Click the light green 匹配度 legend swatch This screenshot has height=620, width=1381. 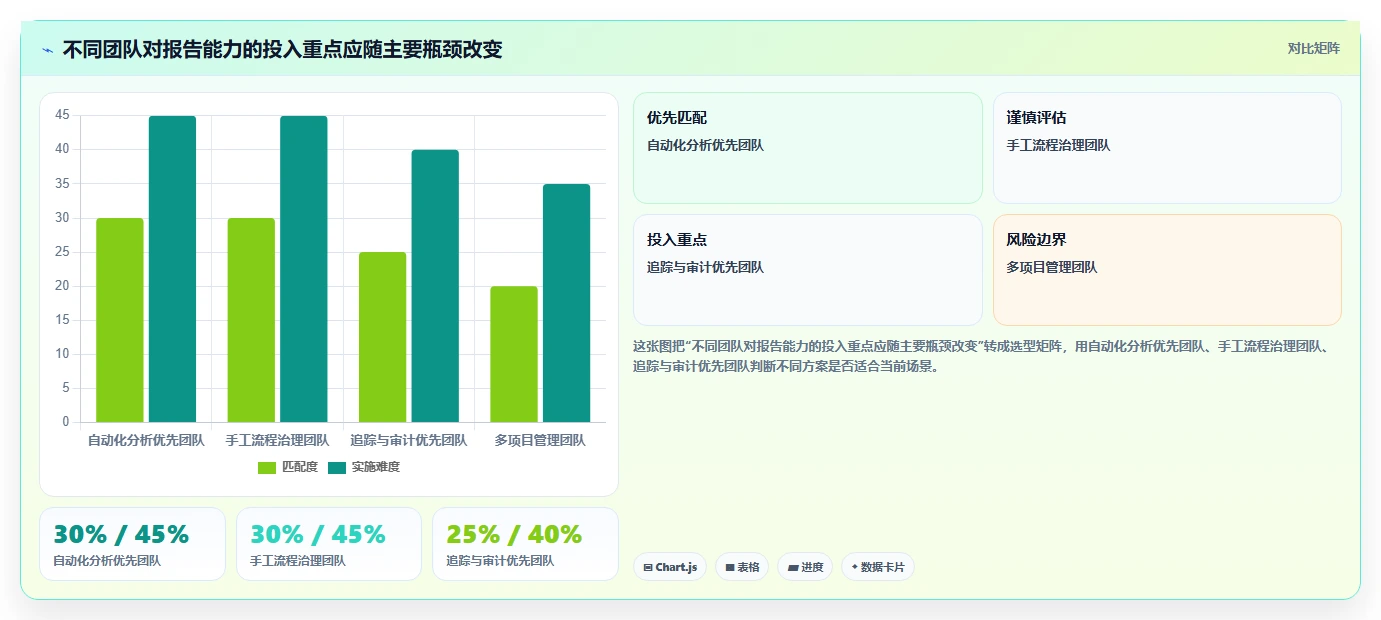click(267, 467)
